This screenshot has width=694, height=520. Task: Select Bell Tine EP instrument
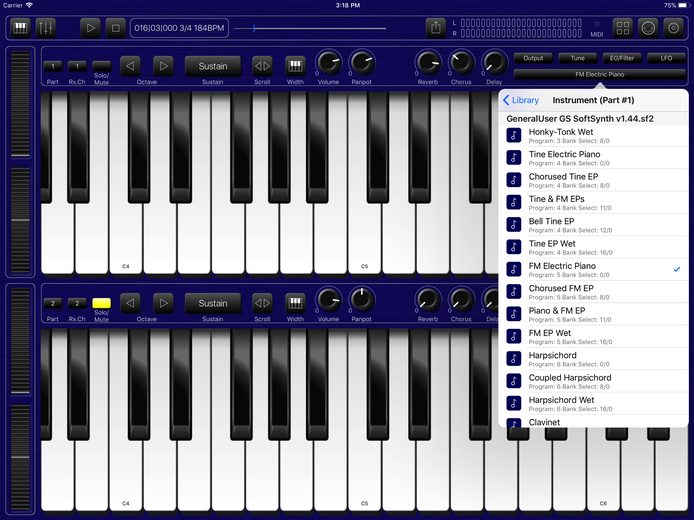point(593,225)
